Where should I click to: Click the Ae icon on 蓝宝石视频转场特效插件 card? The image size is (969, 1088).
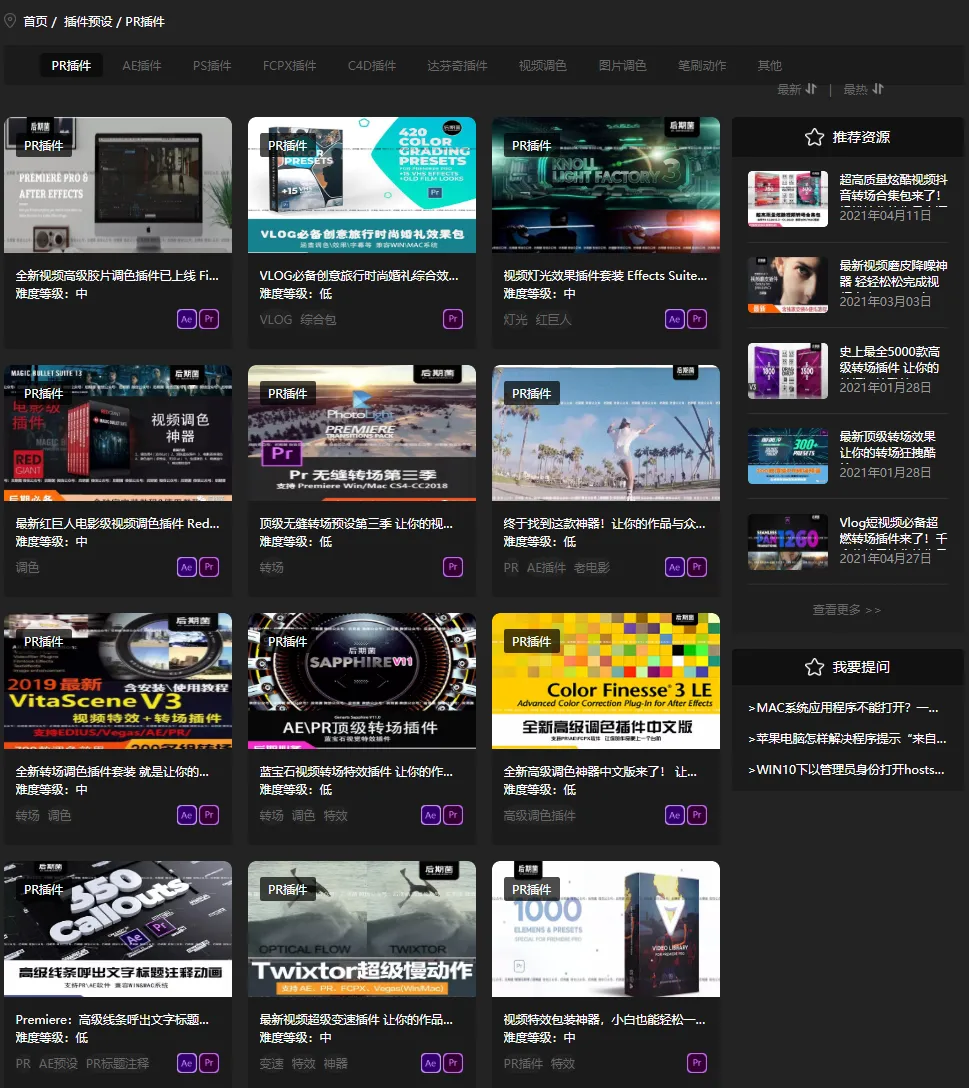pos(430,815)
